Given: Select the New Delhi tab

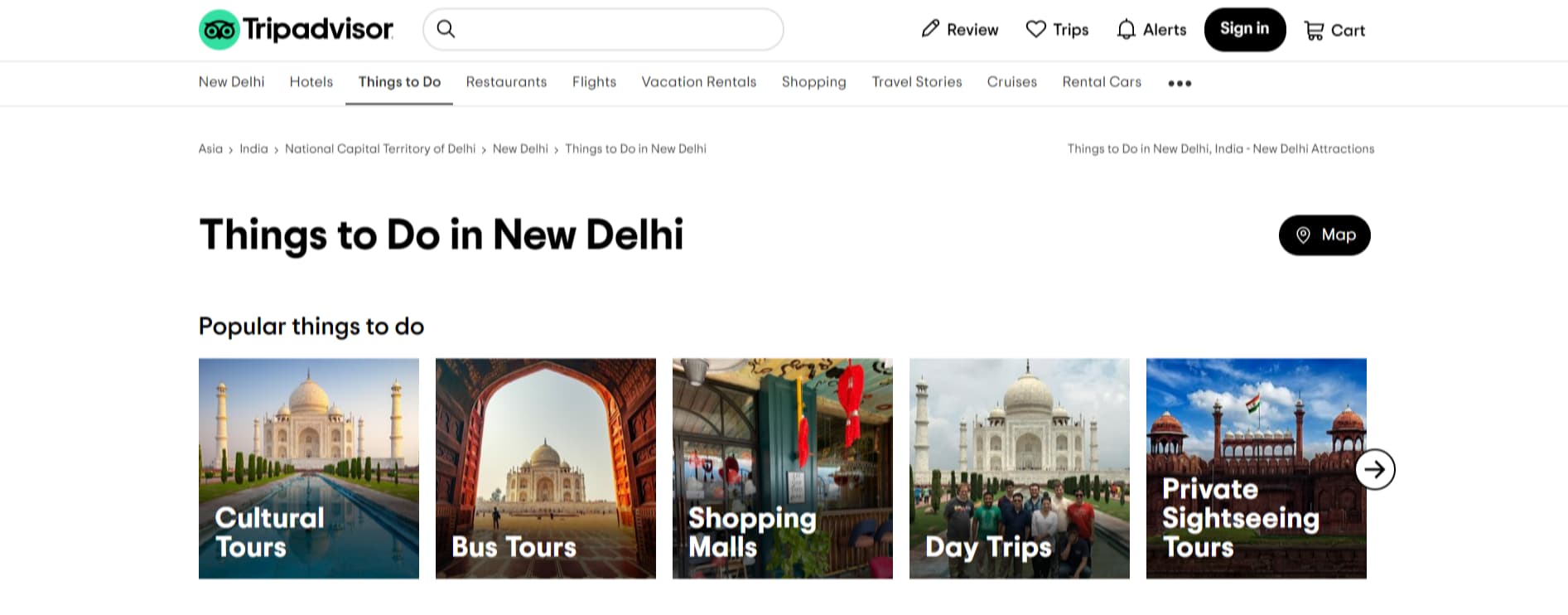Looking at the screenshot, I should [x=231, y=82].
